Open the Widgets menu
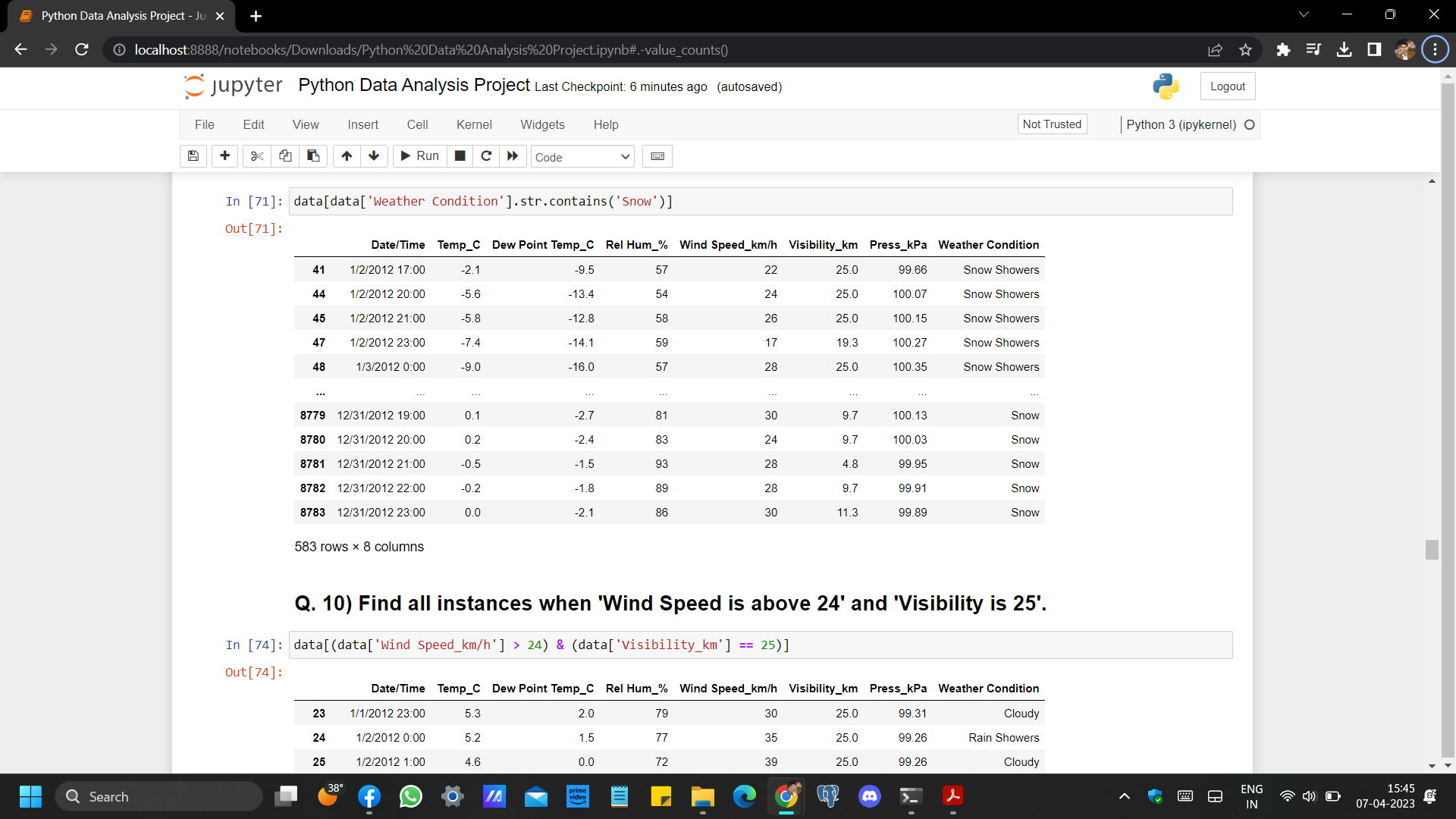 click(542, 124)
